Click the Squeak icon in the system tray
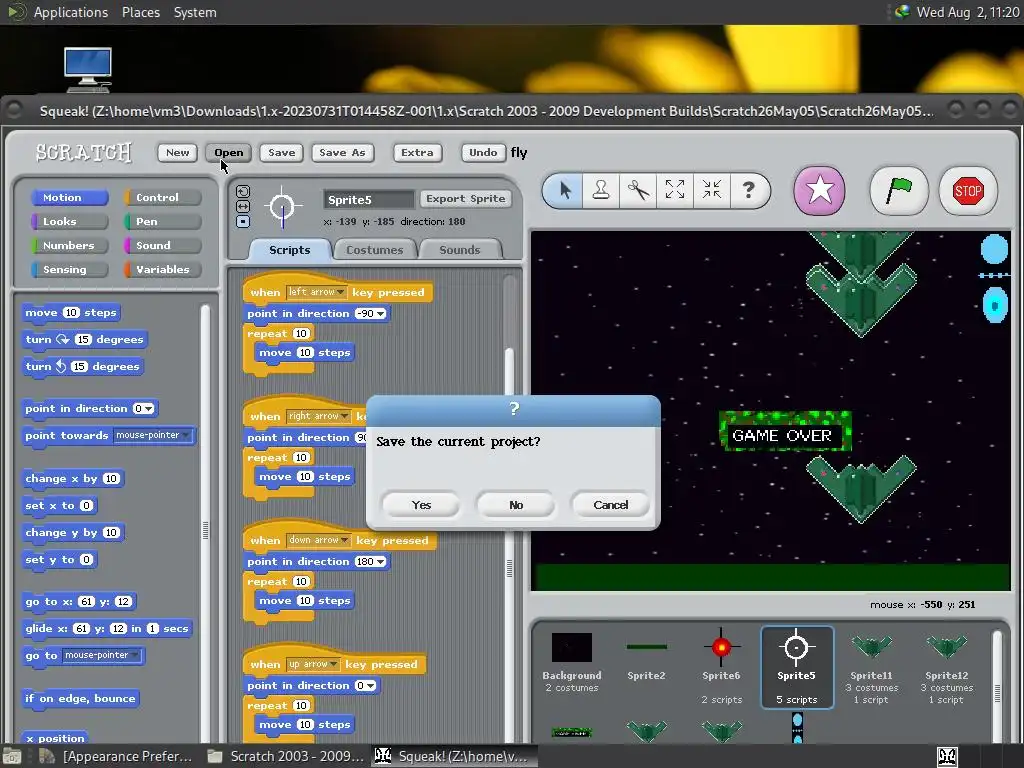The width and height of the screenshot is (1024, 768). click(x=948, y=756)
